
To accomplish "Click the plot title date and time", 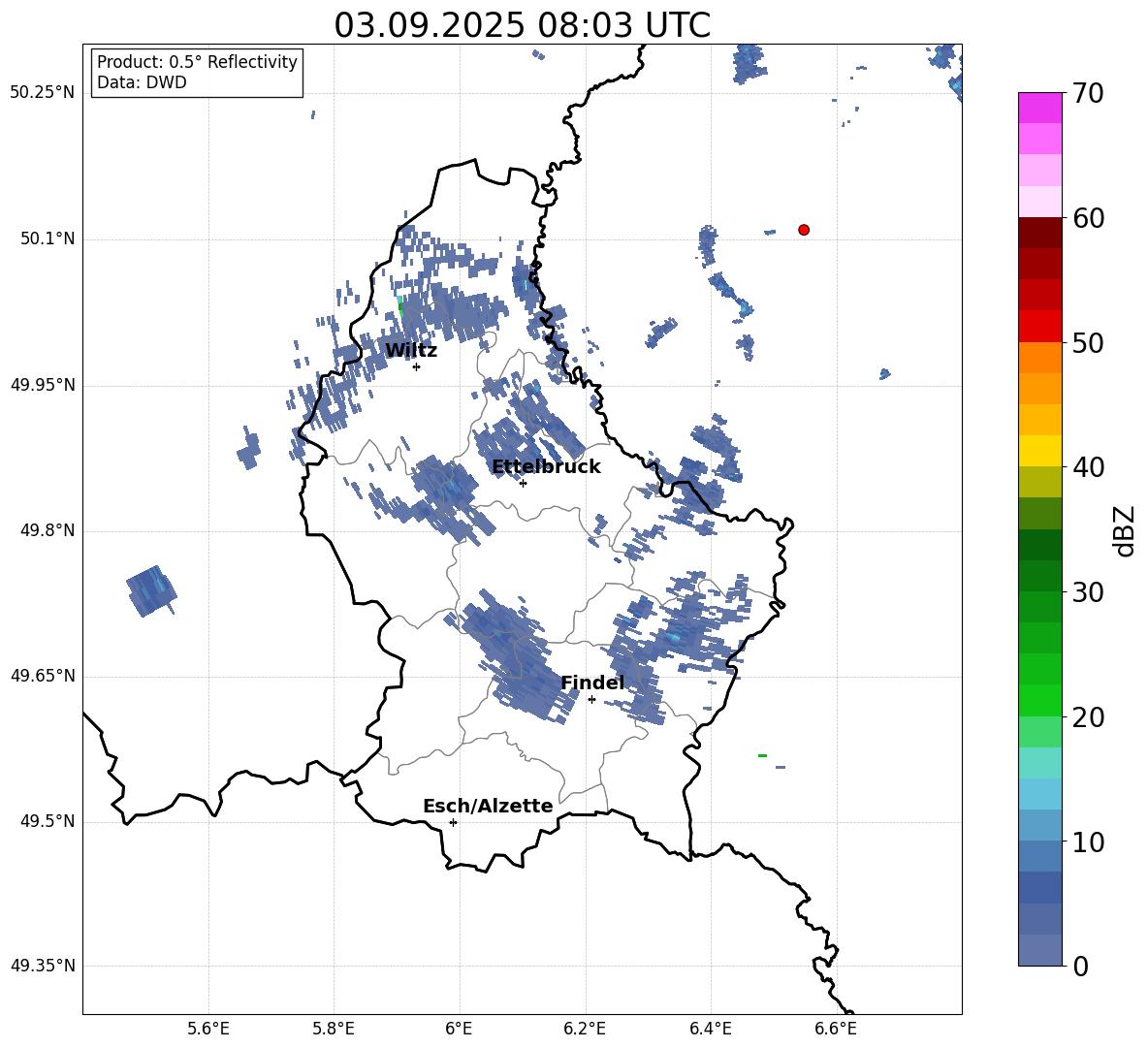I will (x=522, y=25).
